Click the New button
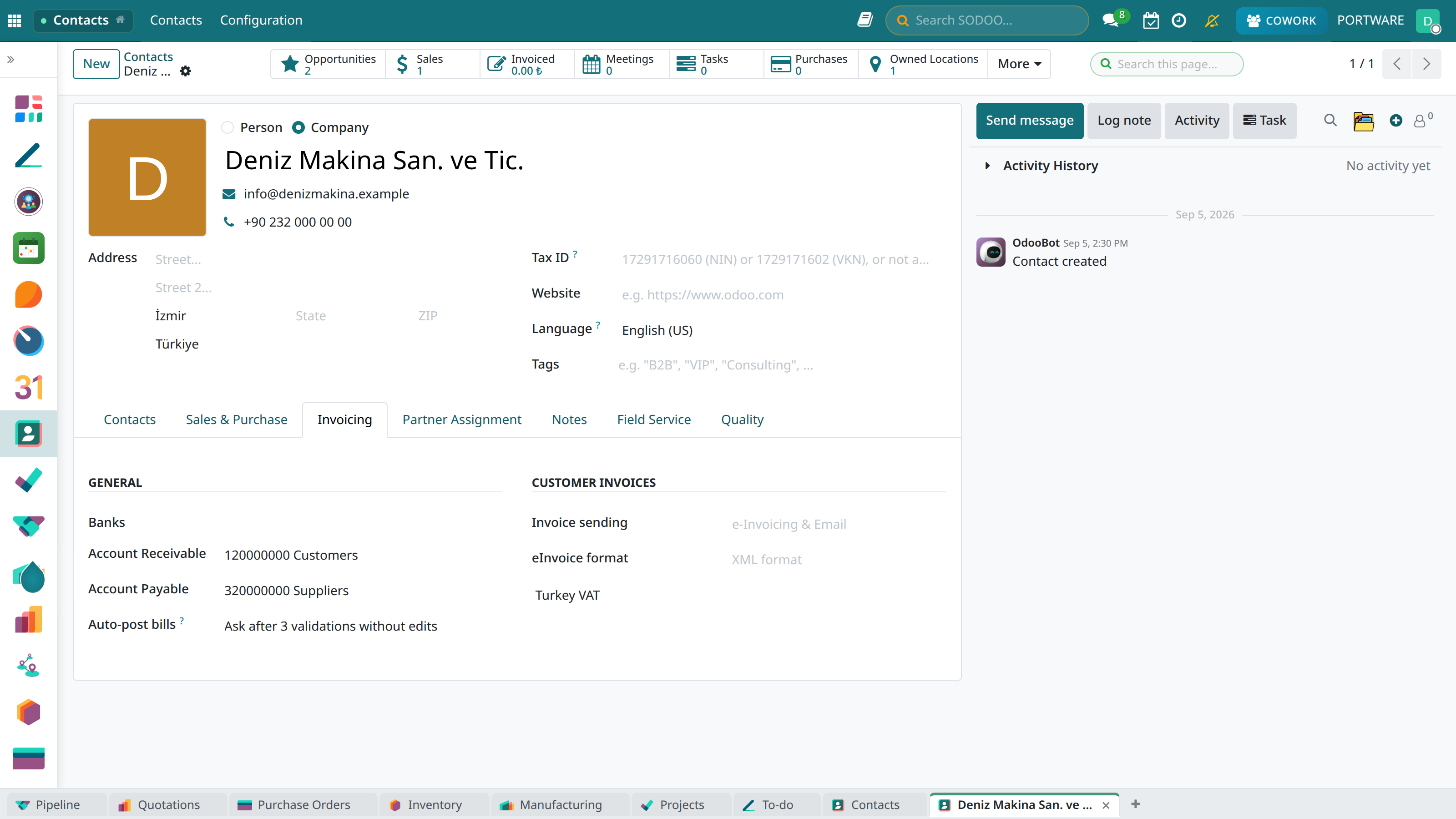The height and width of the screenshot is (819, 1456). (96, 64)
